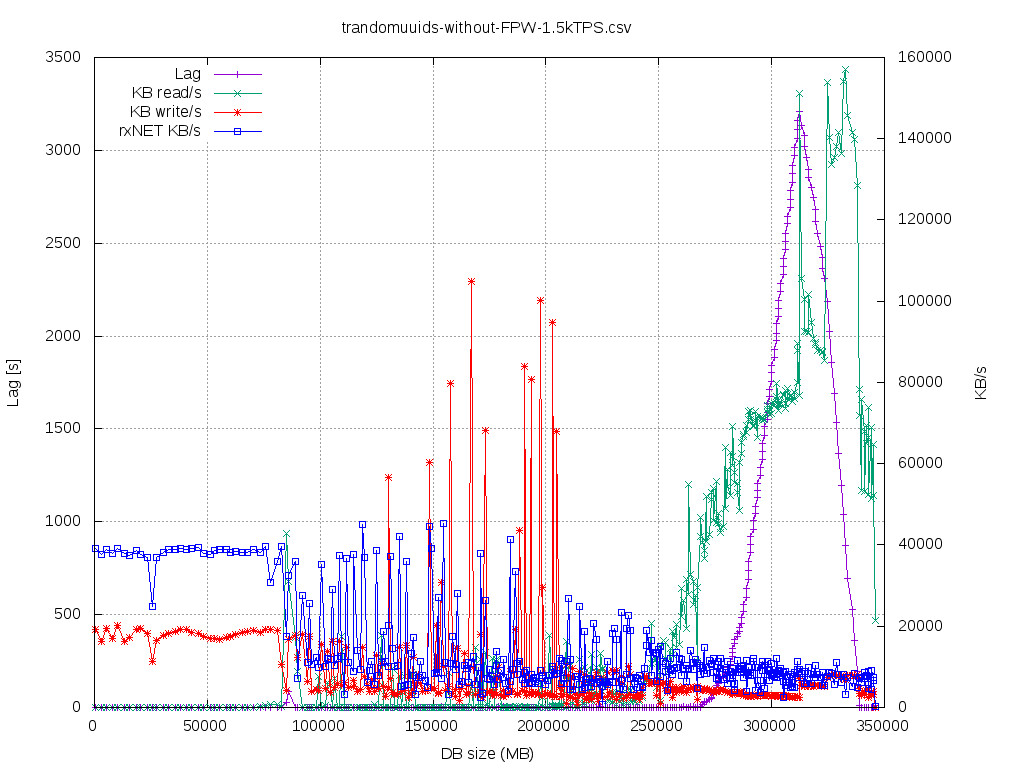Select the peak of the green KB read/s curve
The image size is (1024, 768).
(x=846, y=70)
